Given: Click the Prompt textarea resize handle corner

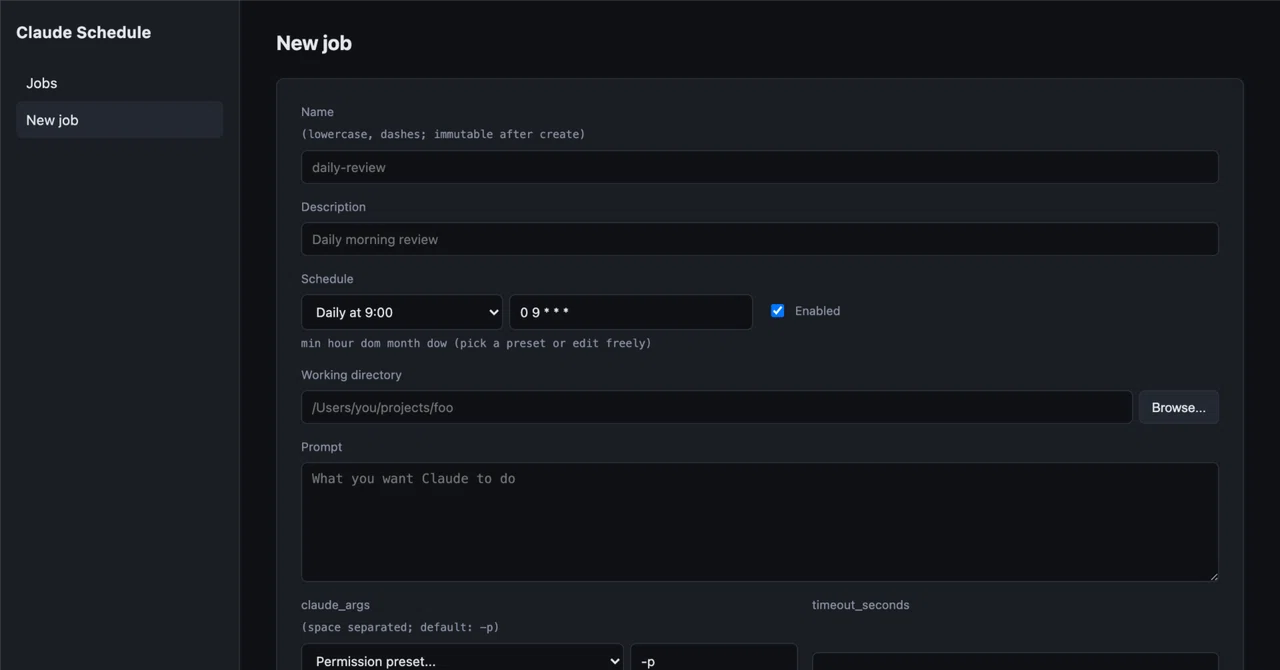Looking at the screenshot, I should (1214, 576).
